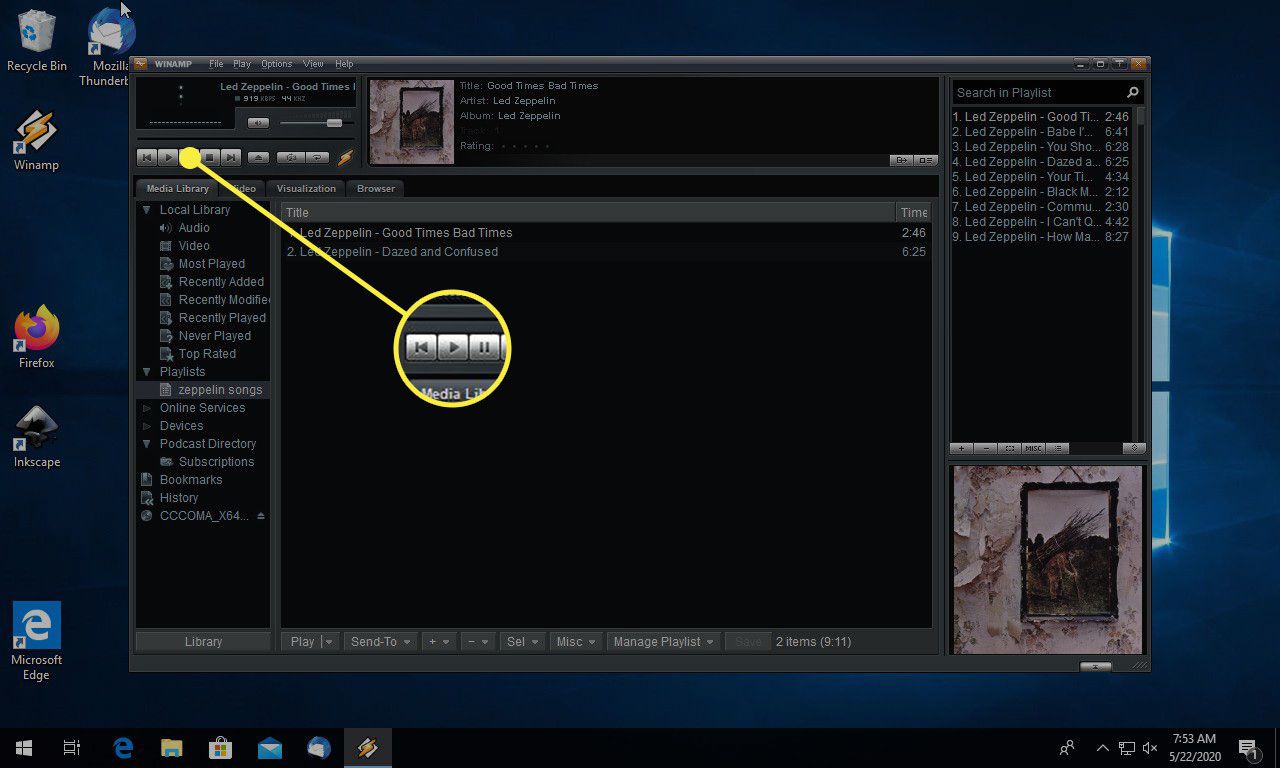1280x768 pixels.
Task: Open the plus (add) dropdown in the library toolbar
Action: coord(439,642)
